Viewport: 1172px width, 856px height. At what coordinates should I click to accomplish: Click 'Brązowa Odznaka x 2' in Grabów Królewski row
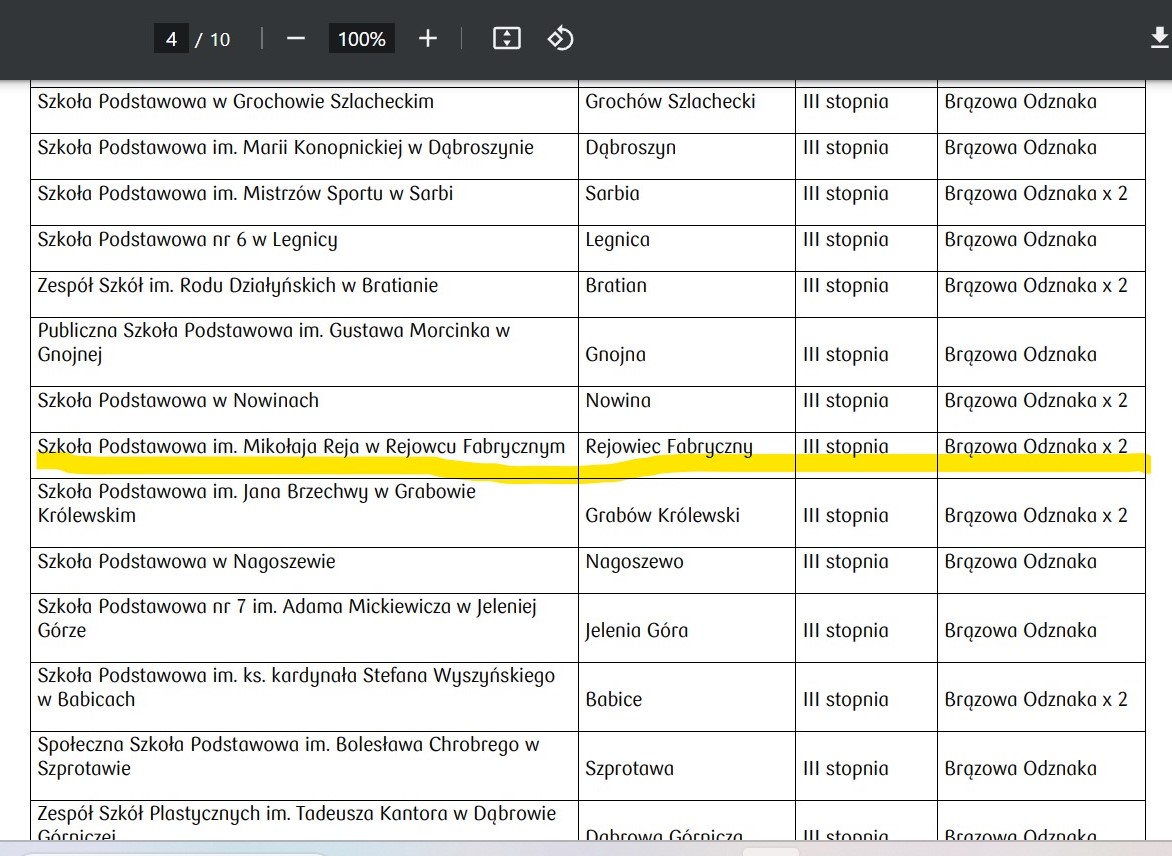(x=1036, y=516)
